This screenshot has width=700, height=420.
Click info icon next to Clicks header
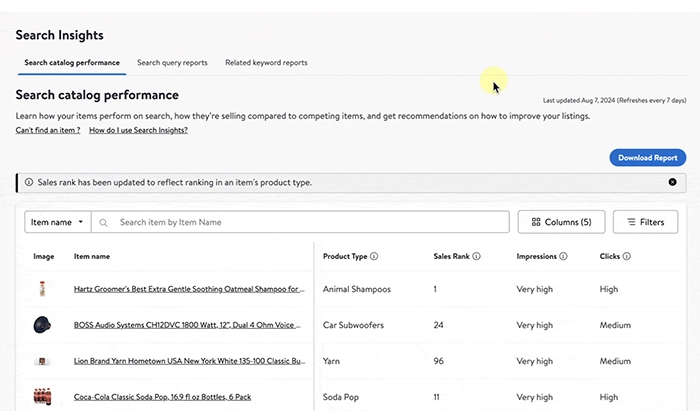[x=627, y=257]
